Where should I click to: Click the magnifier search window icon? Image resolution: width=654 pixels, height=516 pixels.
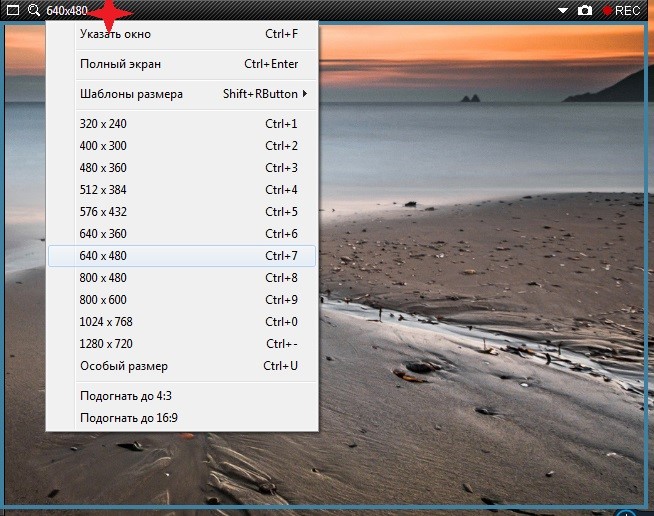pos(34,10)
